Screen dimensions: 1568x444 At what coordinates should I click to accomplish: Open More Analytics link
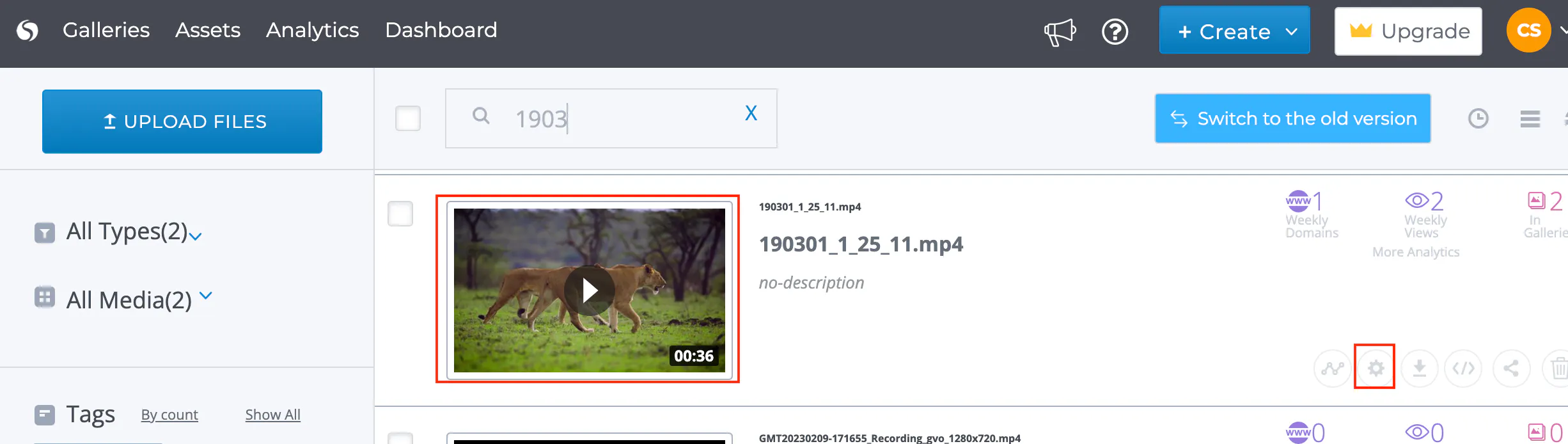click(1416, 252)
